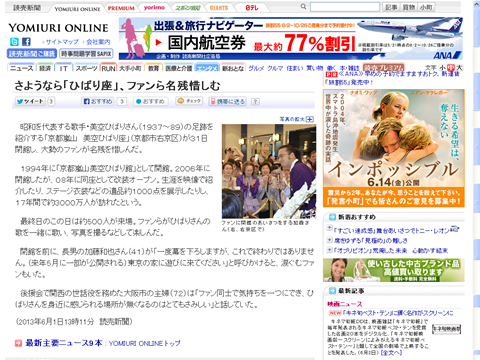Screen dimensions: 480x360
Task: Open the ニュース navigation tab
Action: (22, 68)
